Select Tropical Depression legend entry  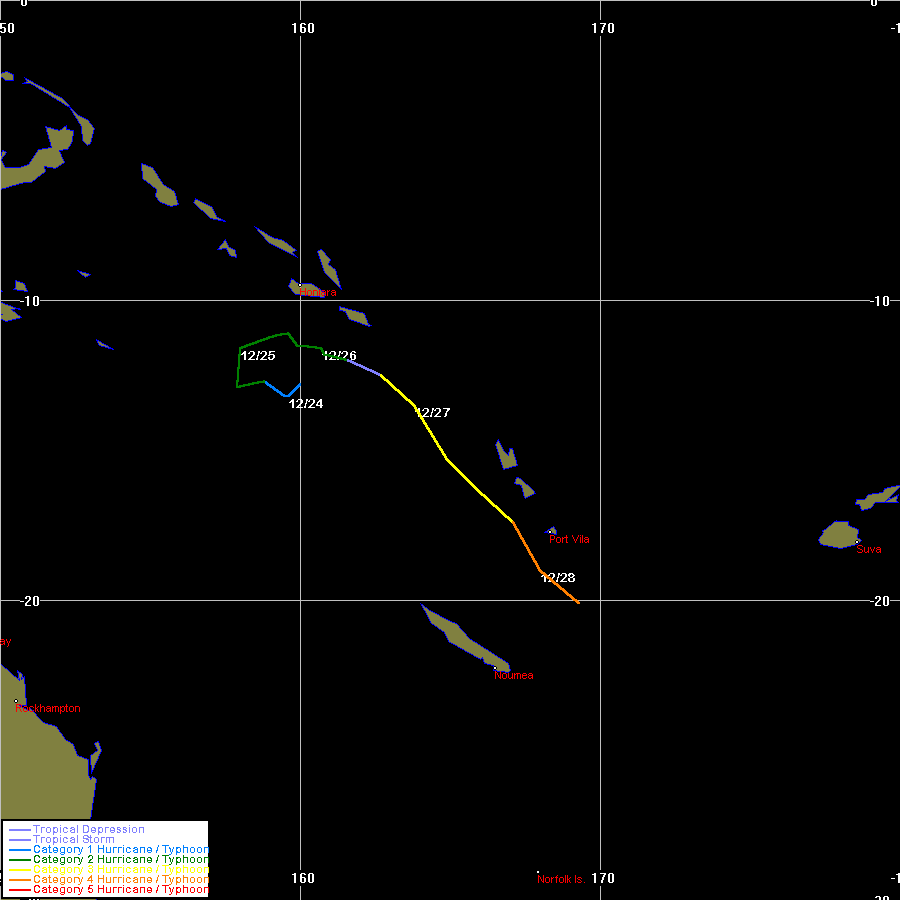pyautogui.click(x=89, y=830)
